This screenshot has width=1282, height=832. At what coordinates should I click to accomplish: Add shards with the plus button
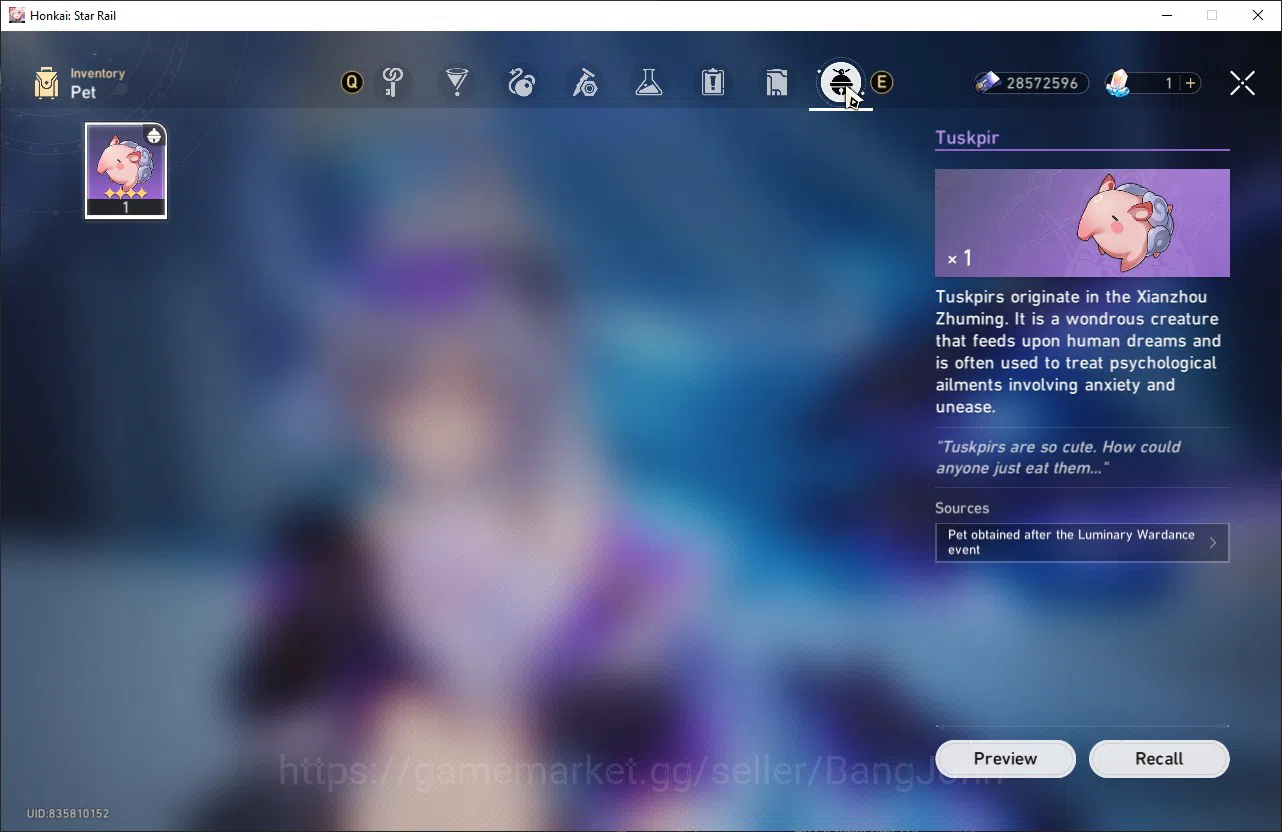coord(1190,83)
